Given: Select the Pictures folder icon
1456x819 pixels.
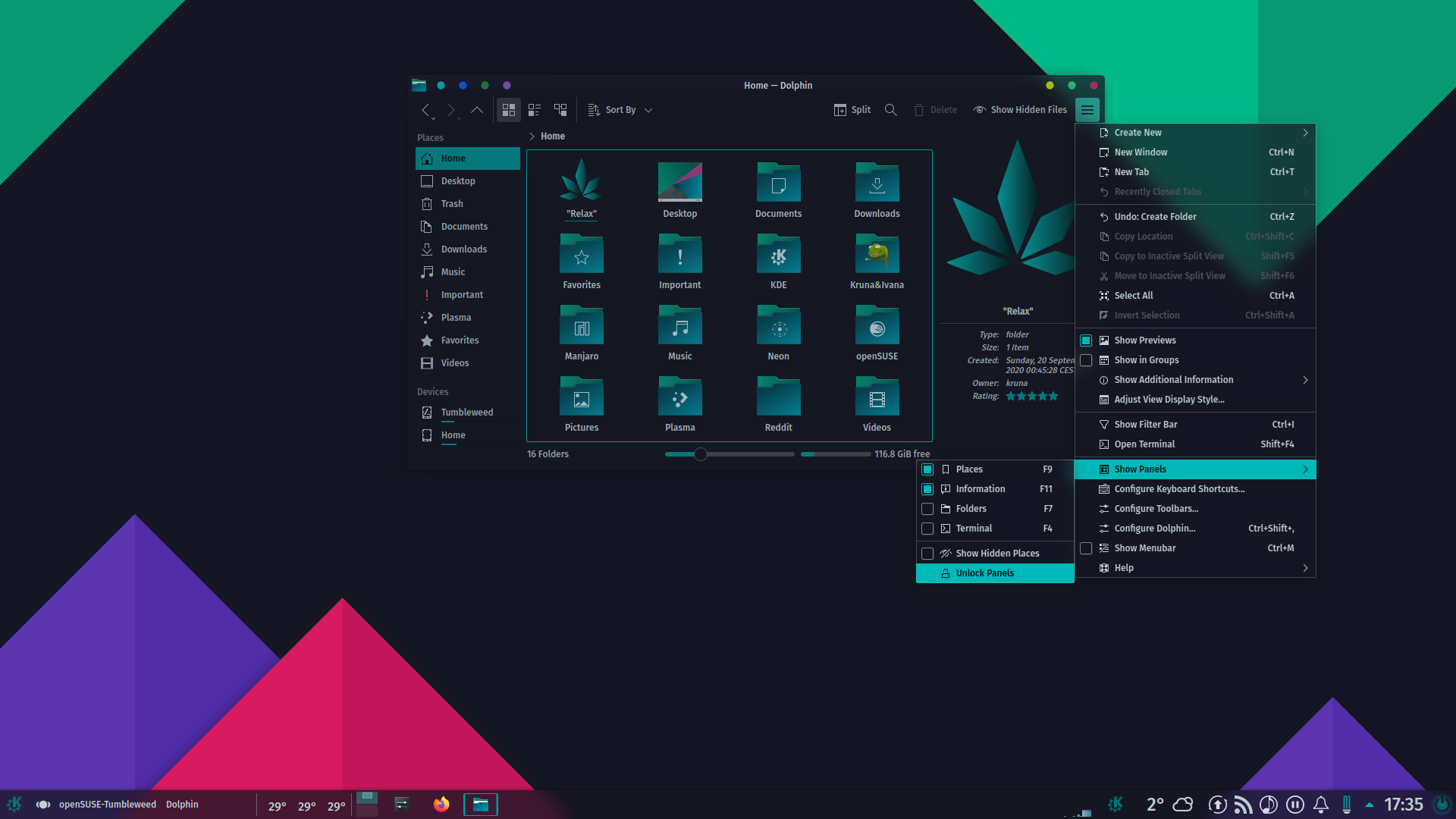Looking at the screenshot, I should click(582, 396).
